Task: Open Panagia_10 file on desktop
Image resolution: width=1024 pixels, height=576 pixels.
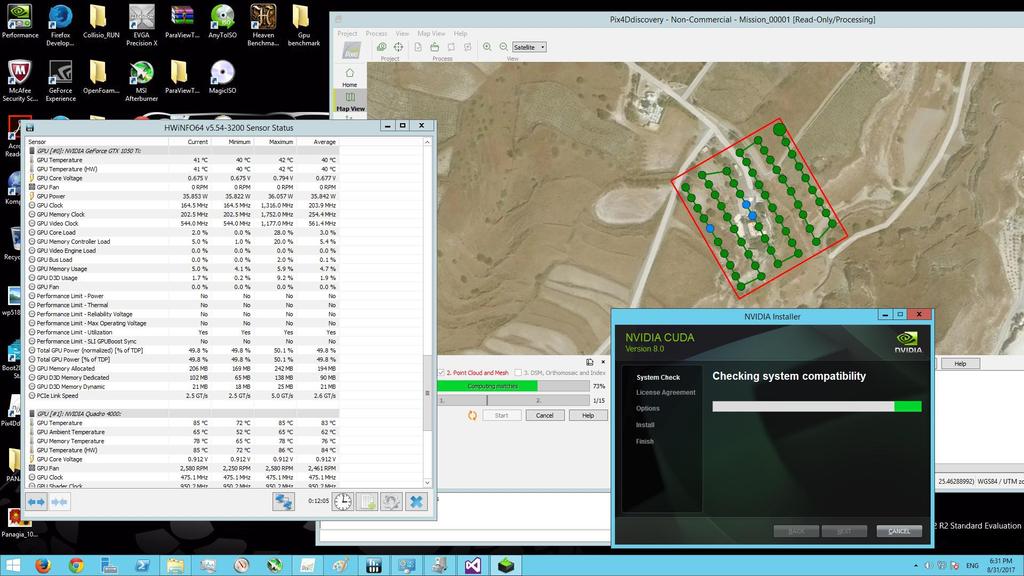Action: coord(19,522)
